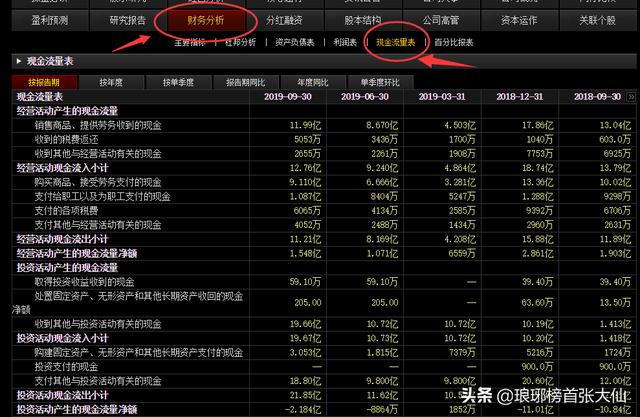Screen dimensions: 640x417
Task: Select the row 收到其他与投资活动有关的现金
Action: pyautogui.click(x=324, y=324)
